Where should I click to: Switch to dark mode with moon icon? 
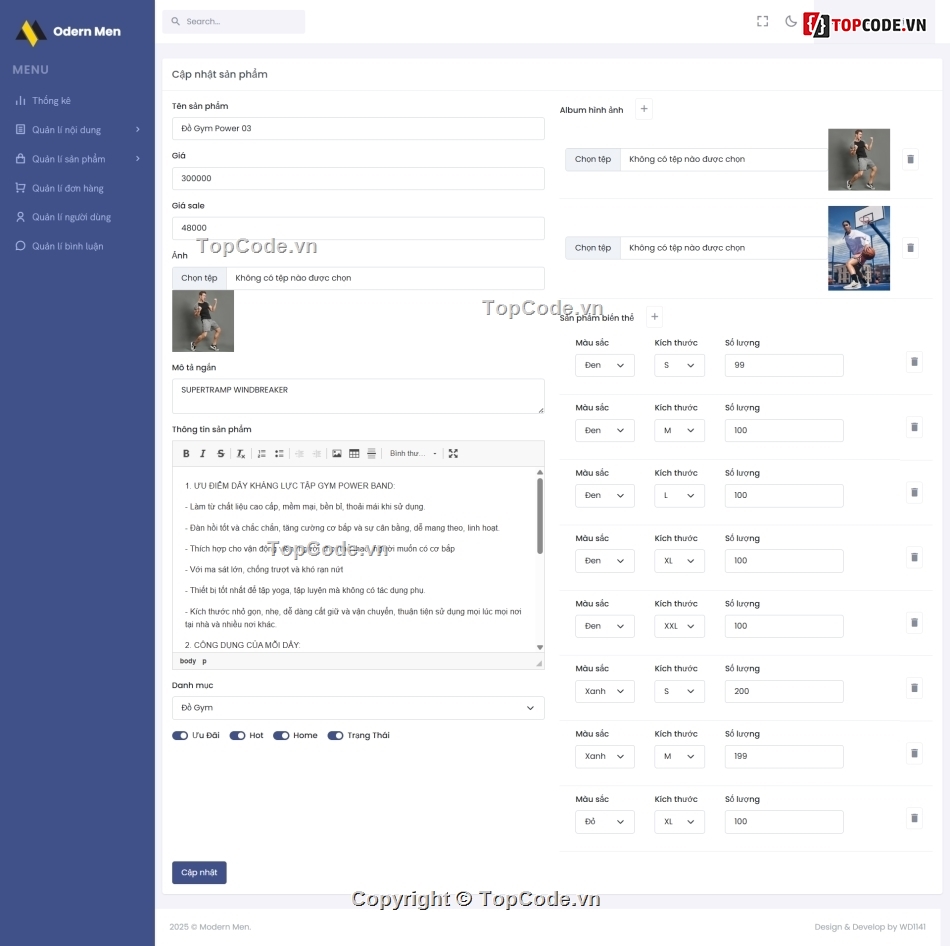[791, 21]
